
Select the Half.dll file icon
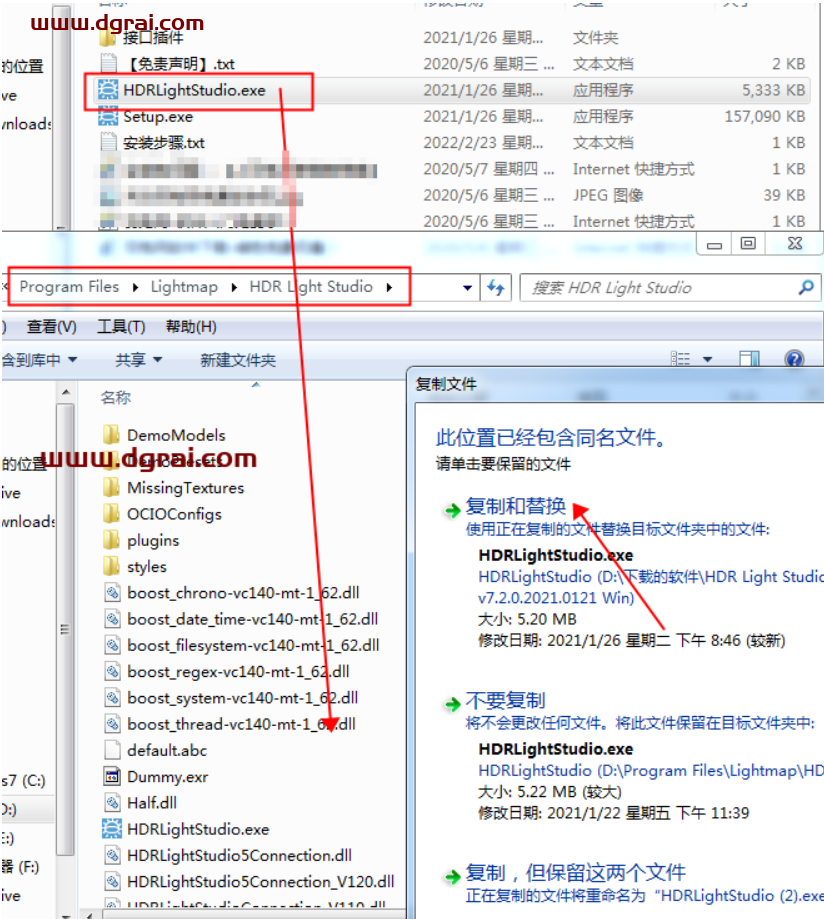[112, 802]
